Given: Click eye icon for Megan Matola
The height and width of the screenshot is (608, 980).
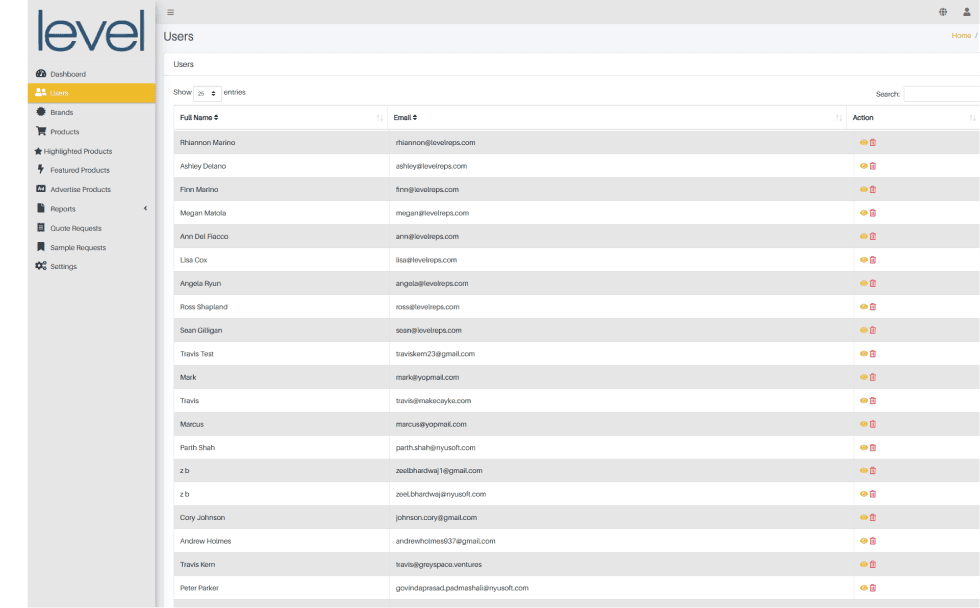Looking at the screenshot, I should pos(863,213).
